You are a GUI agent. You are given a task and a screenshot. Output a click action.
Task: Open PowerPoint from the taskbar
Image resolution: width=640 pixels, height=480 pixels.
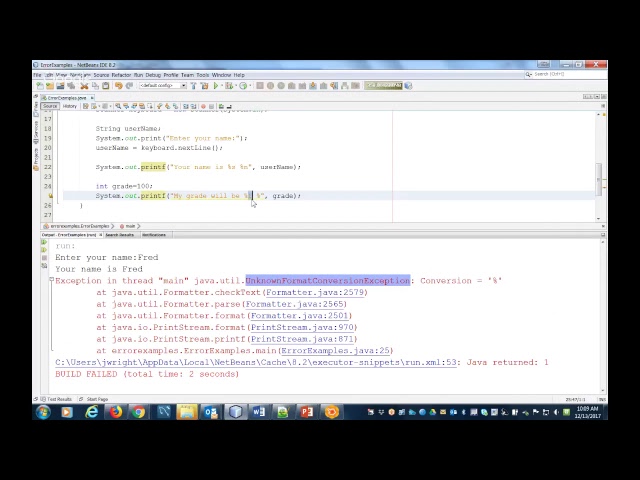307,412
